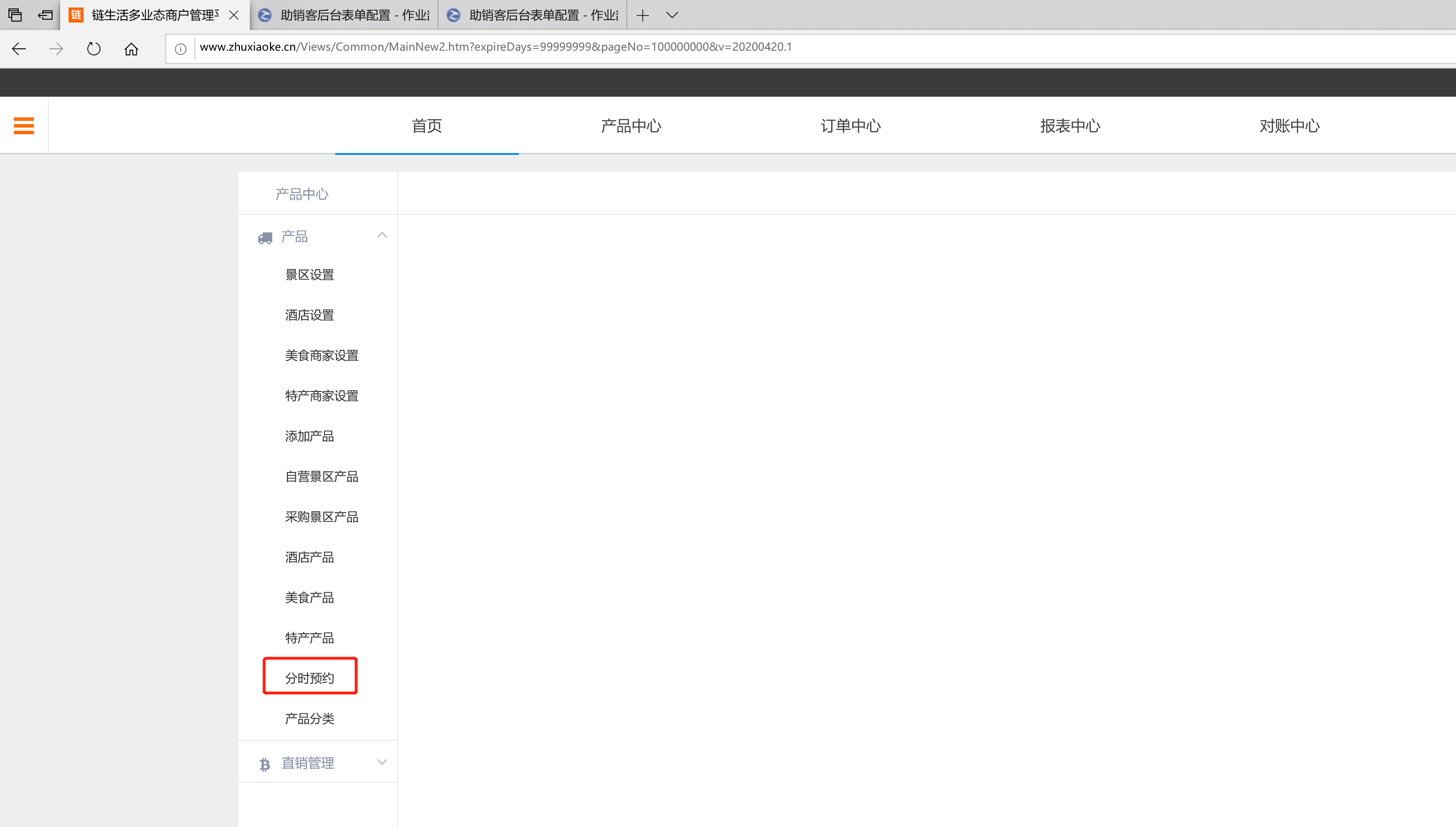Click the browser back arrow
This screenshot has height=827, width=1456.
19,49
